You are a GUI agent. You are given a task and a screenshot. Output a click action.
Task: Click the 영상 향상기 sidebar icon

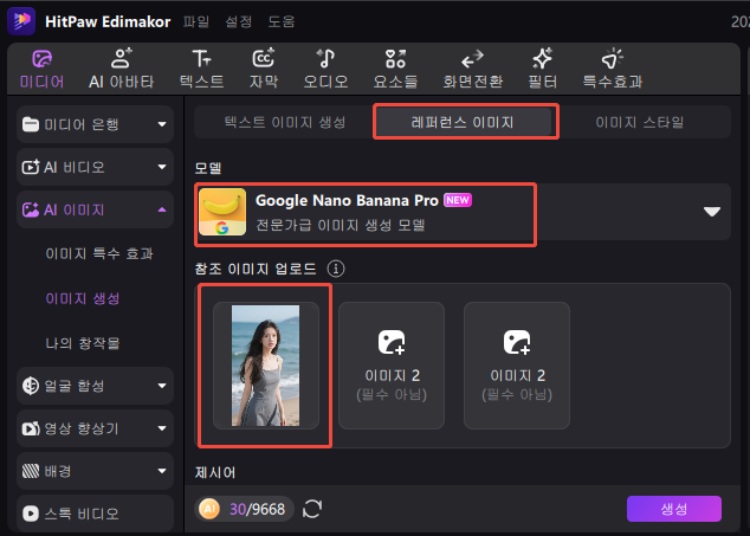coord(31,428)
